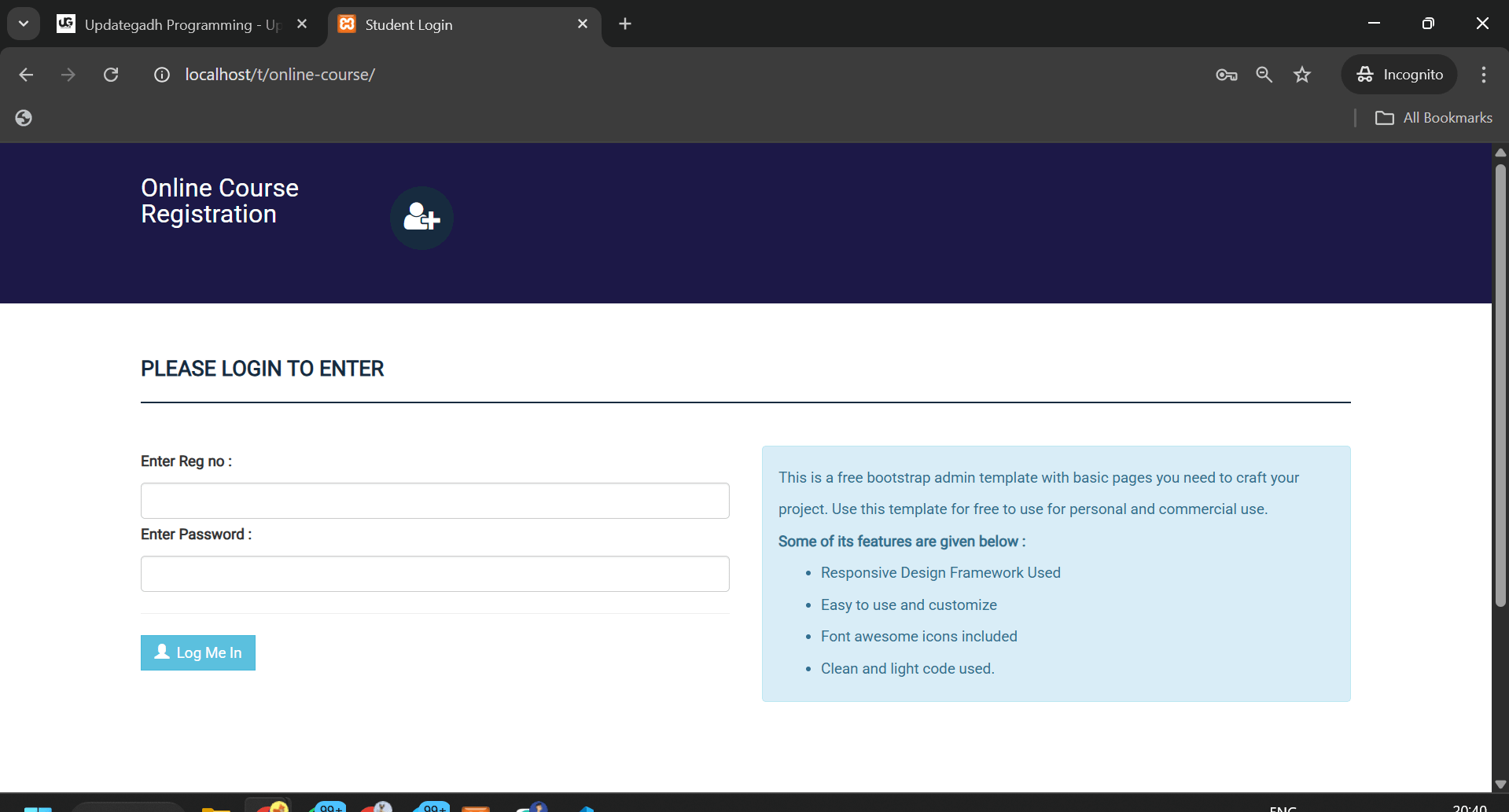
Task: Close the Updategadh Programming tab
Action: 302,24
